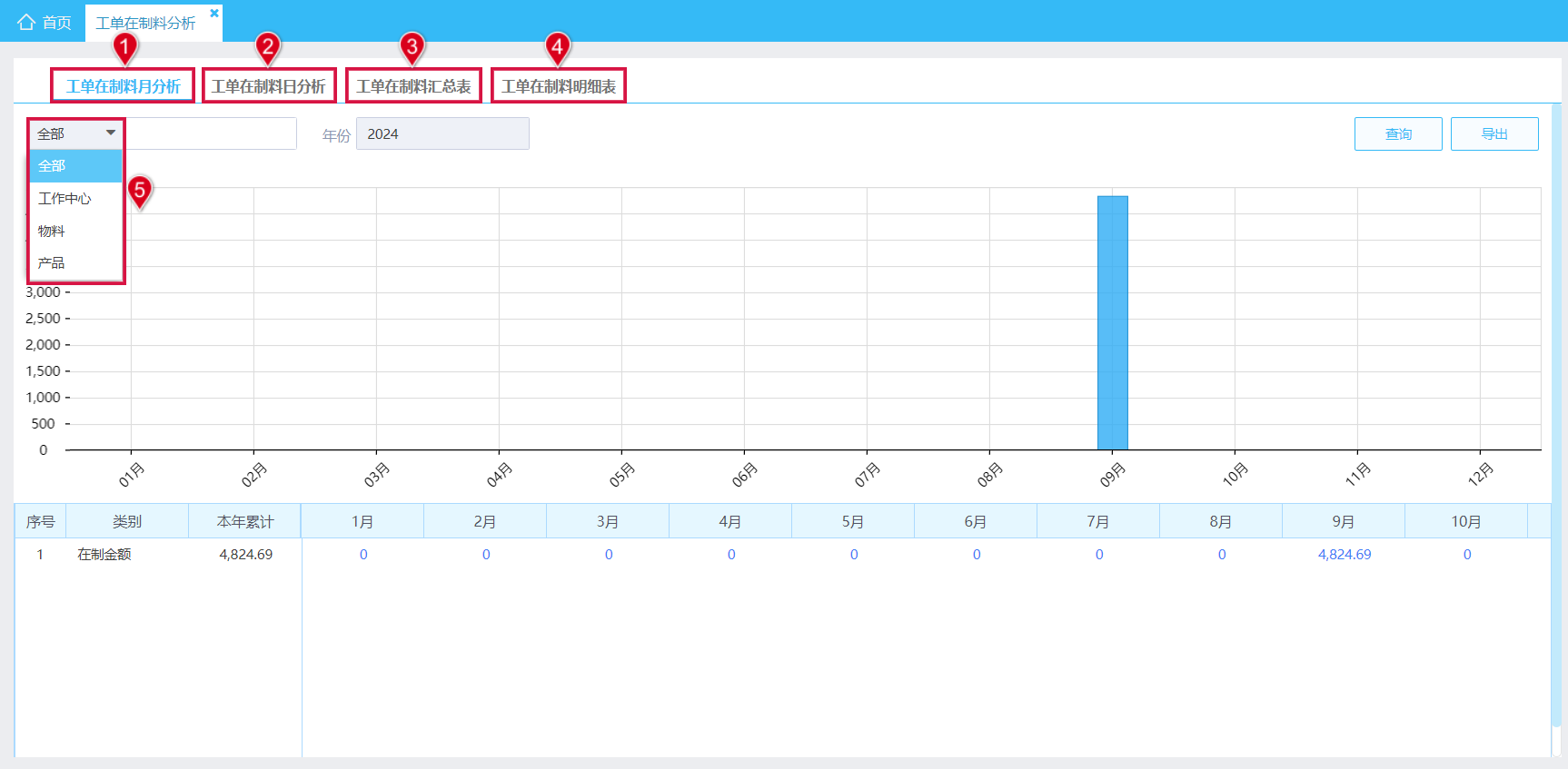Screen dimensions: 1568x769
Task: Click the 类别 column header
Action: tap(127, 521)
